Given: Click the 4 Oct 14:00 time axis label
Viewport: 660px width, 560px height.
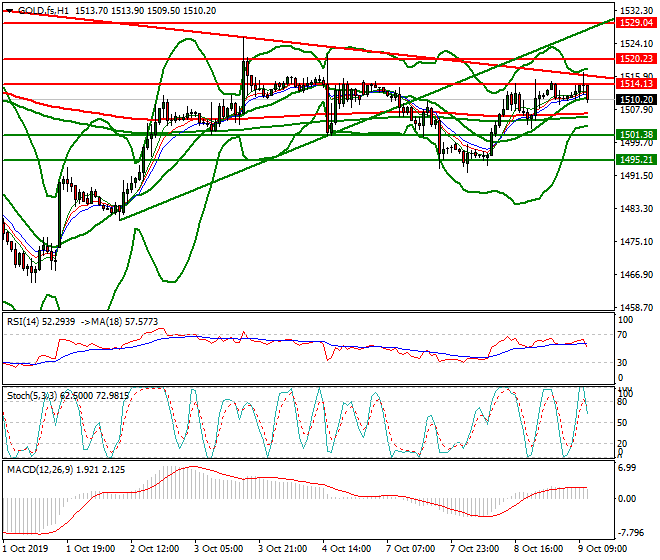Looking at the screenshot, I should (x=346, y=549).
